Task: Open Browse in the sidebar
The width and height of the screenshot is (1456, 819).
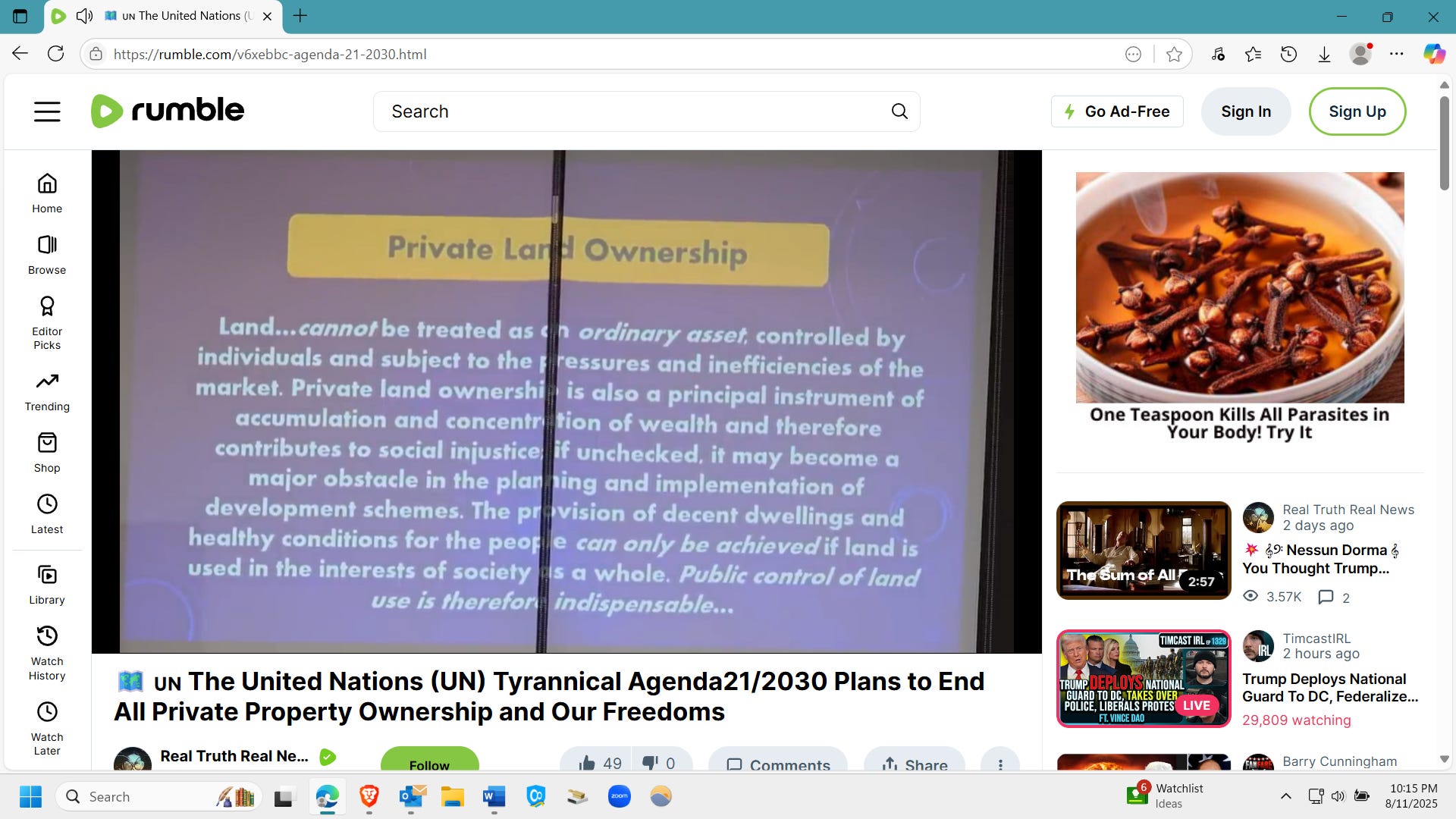Action: coord(47,254)
